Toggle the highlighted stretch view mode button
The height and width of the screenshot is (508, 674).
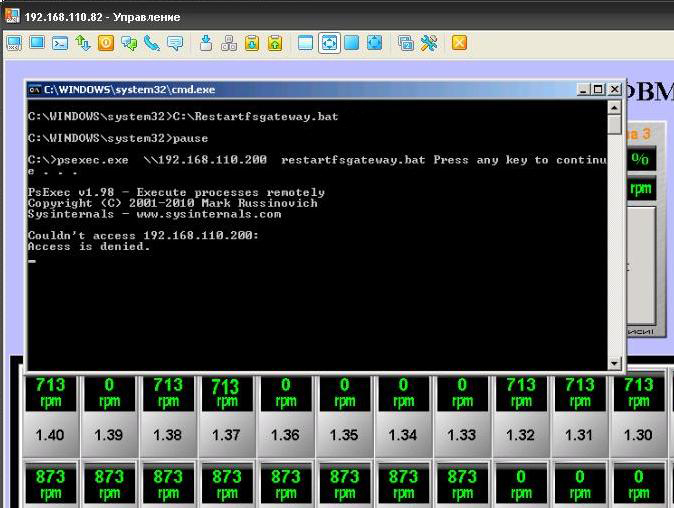[329, 43]
